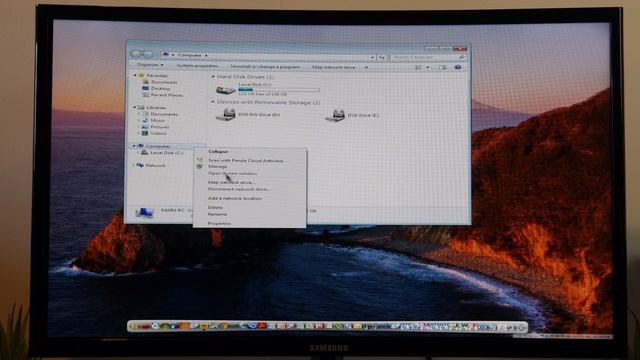Click the Back navigation arrow in Explorer
The image size is (640, 360).
click(x=136, y=54)
